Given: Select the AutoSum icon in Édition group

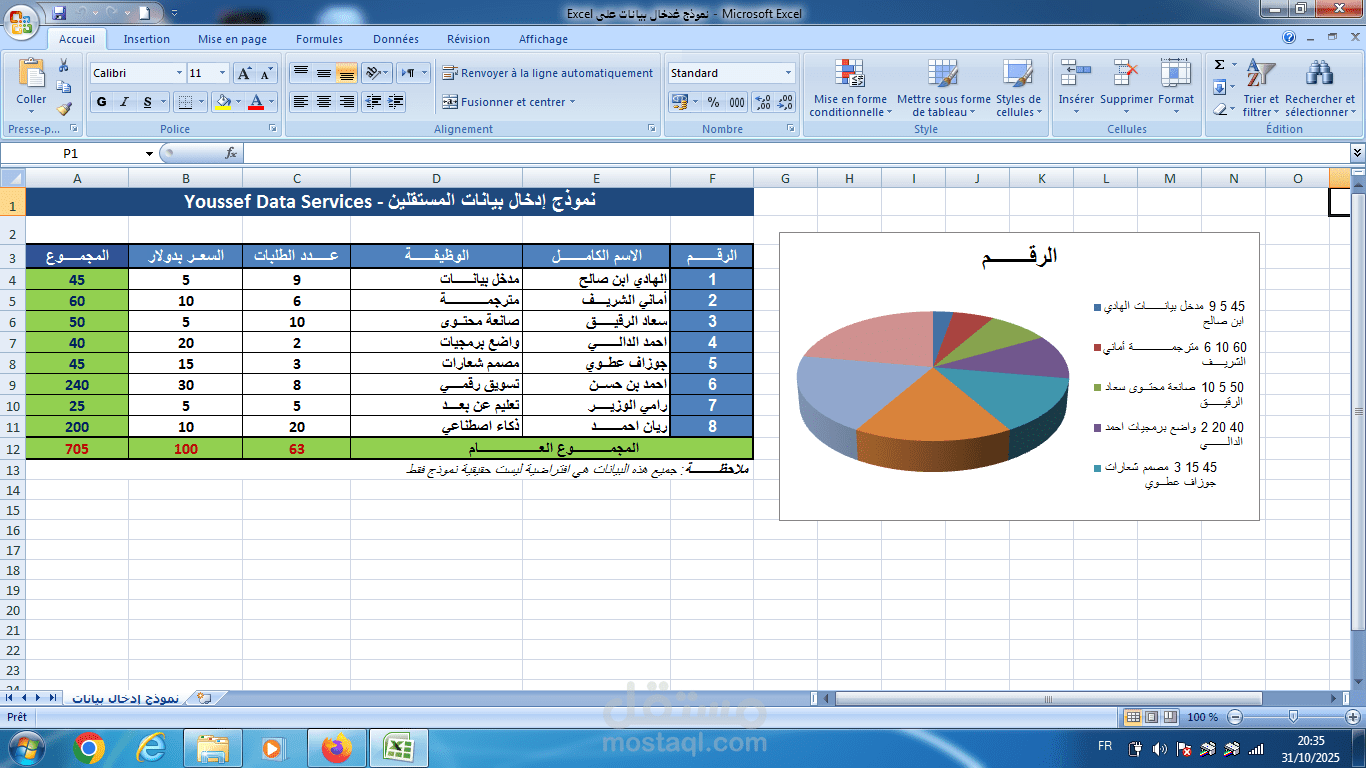Looking at the screenshot, I should [x=1220, y=65].
